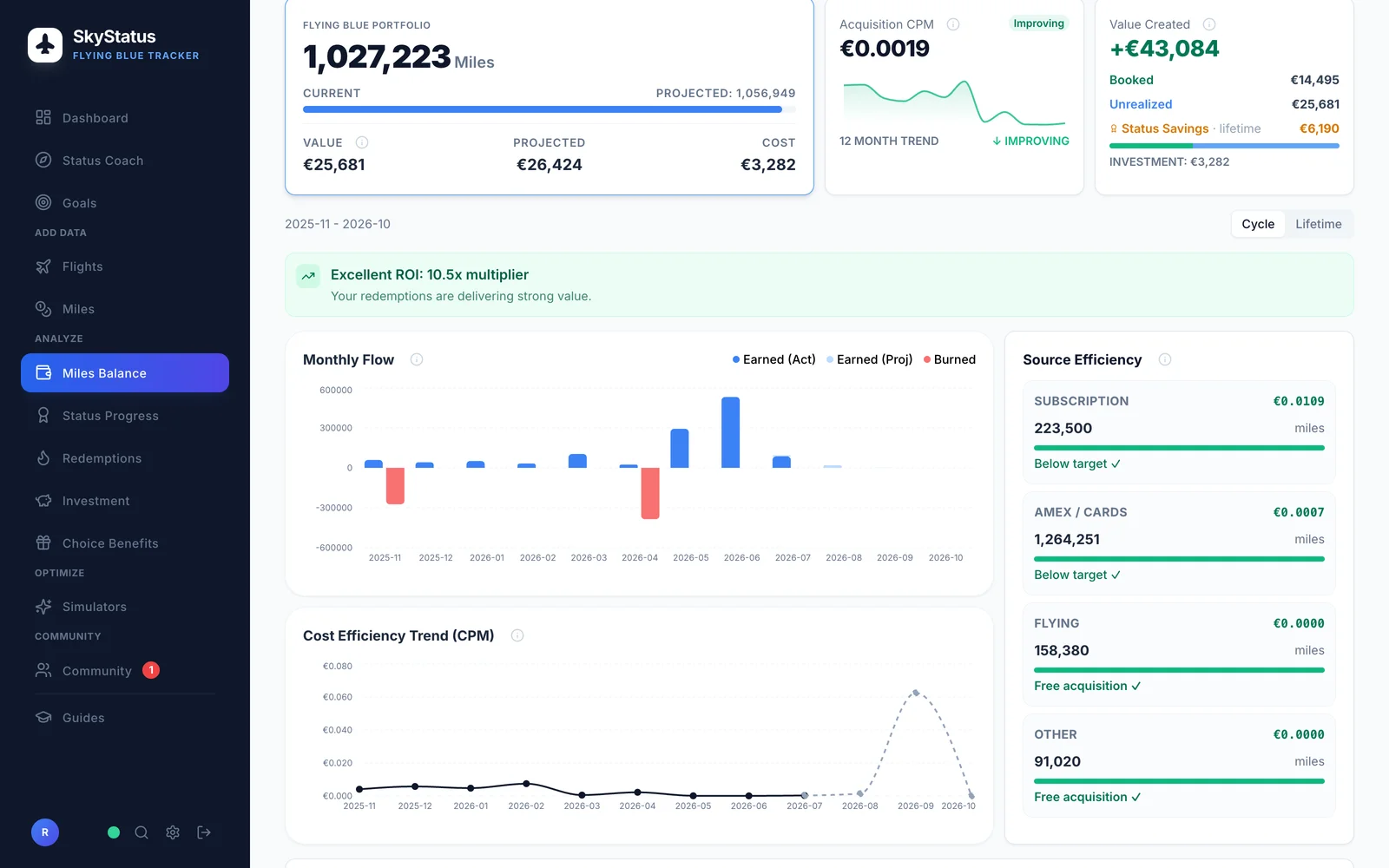Click the Improving status badge
The height and width of the screenshot is (868, 1389).
coord(1038,23)
